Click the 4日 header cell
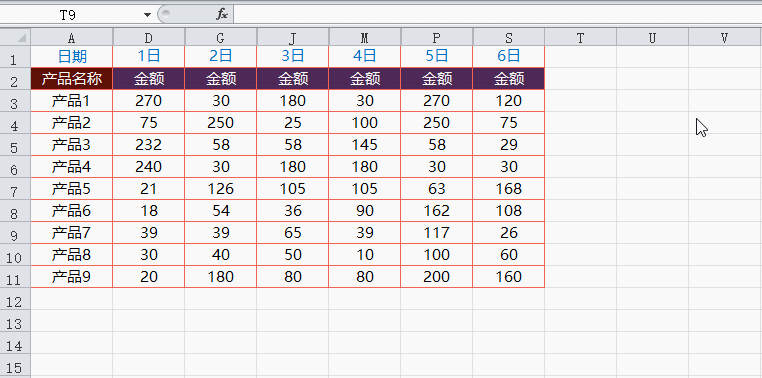 click(364, 57)
